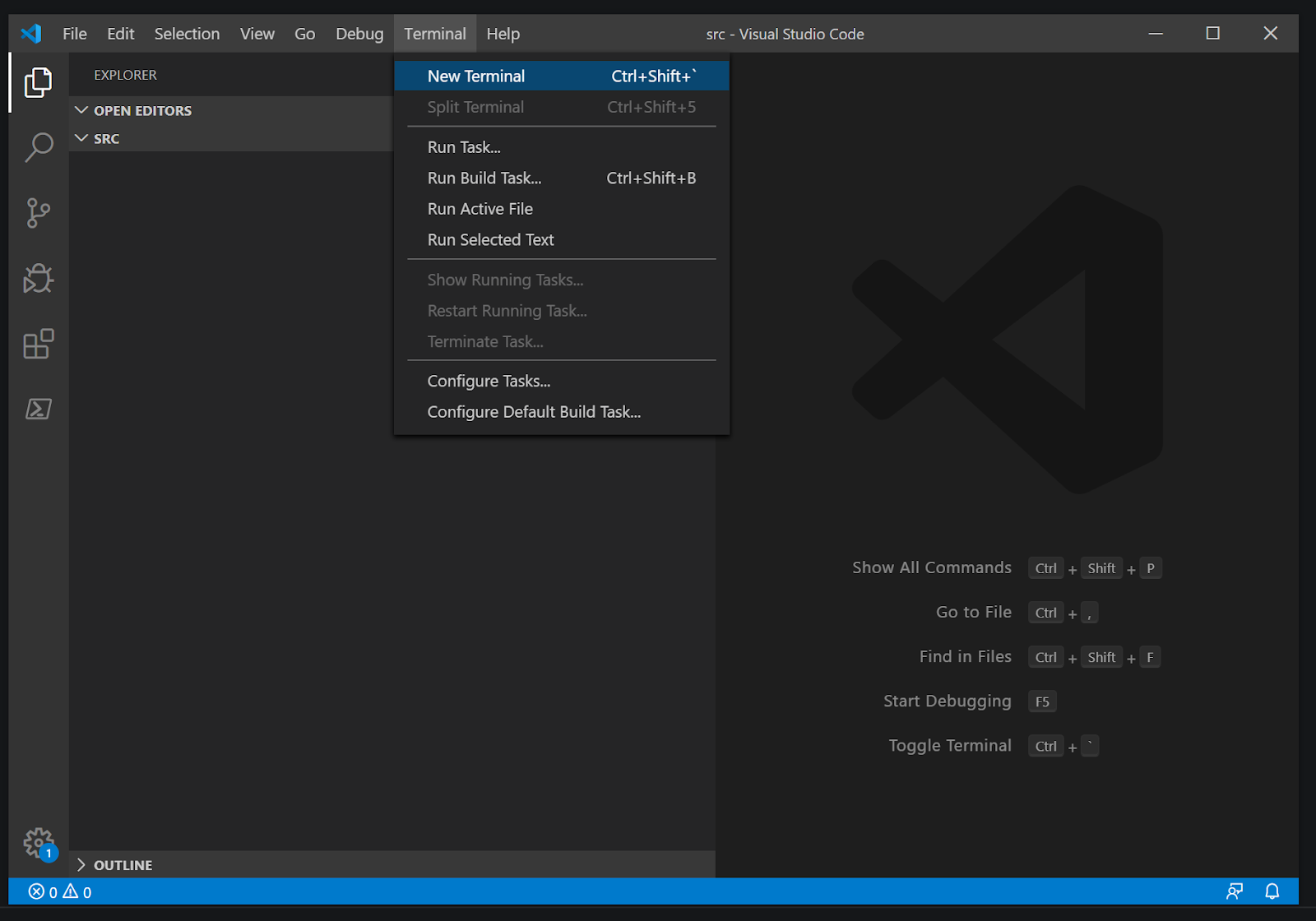This screenshot has width=1316, height=921.
Task: Click Run Active File menu item
Action: click(x=480, y=209)
